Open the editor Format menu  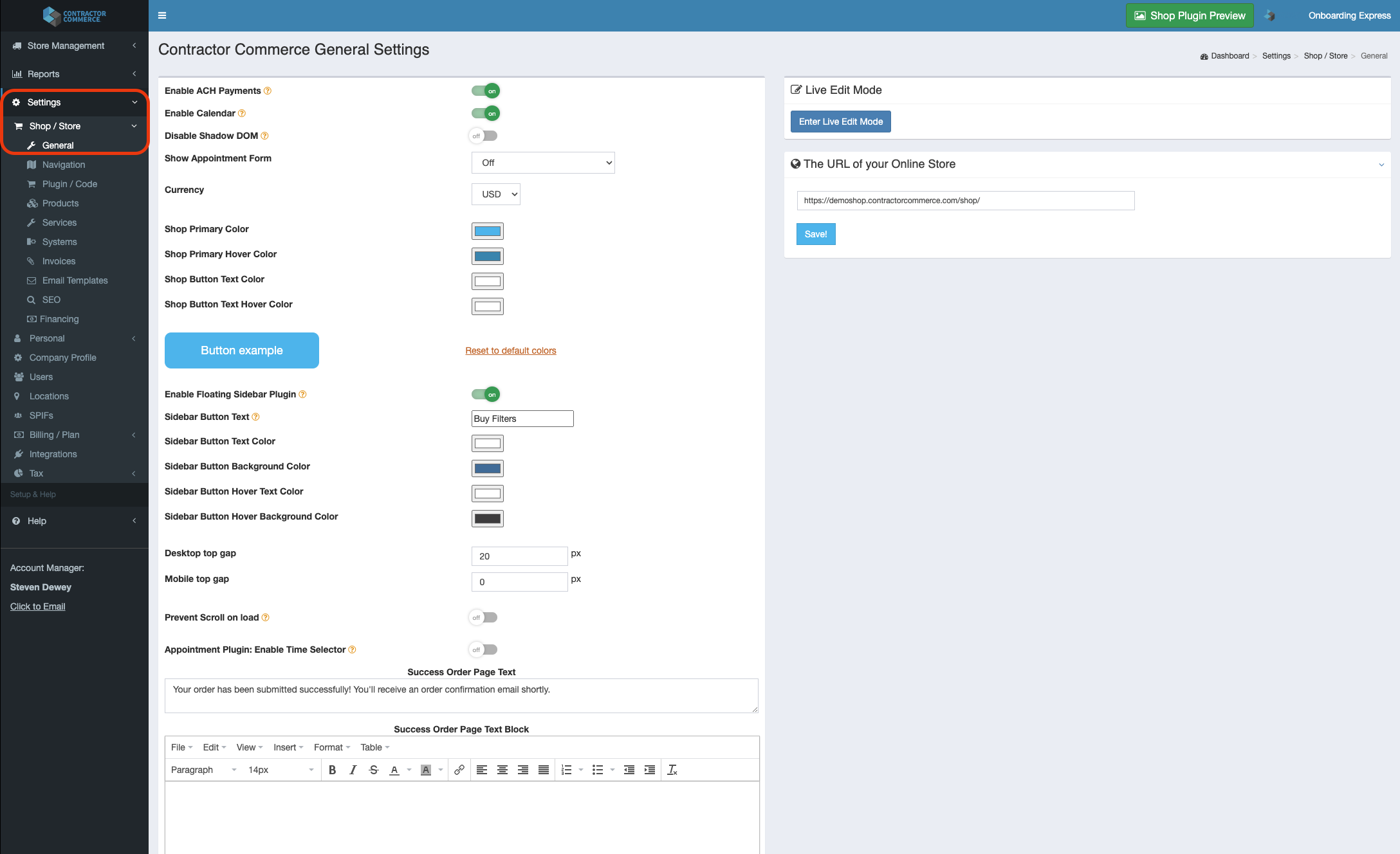332,747
